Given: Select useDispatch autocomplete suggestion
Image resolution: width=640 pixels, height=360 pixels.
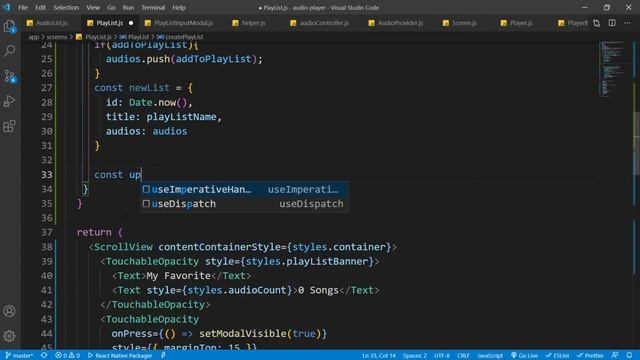Looking at the screenshot, I should click(x=244, y=204).
